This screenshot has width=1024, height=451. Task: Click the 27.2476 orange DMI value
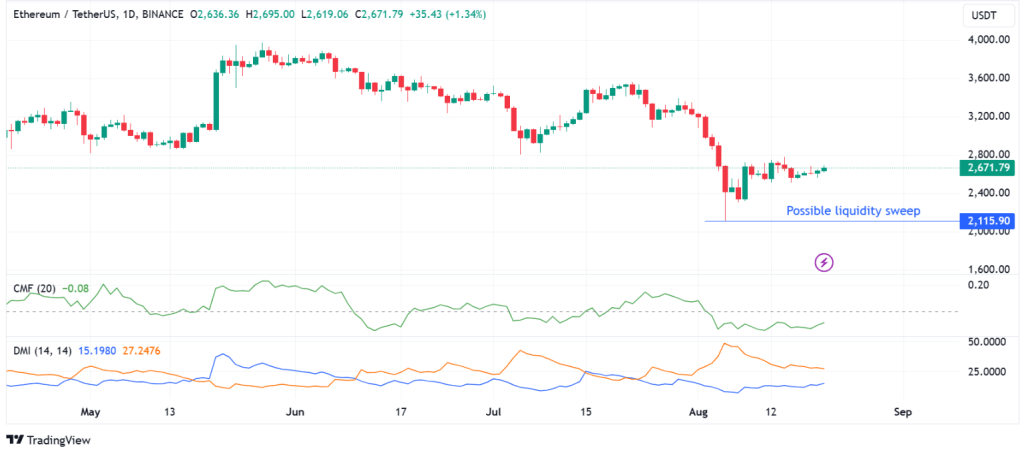[141, 351]
